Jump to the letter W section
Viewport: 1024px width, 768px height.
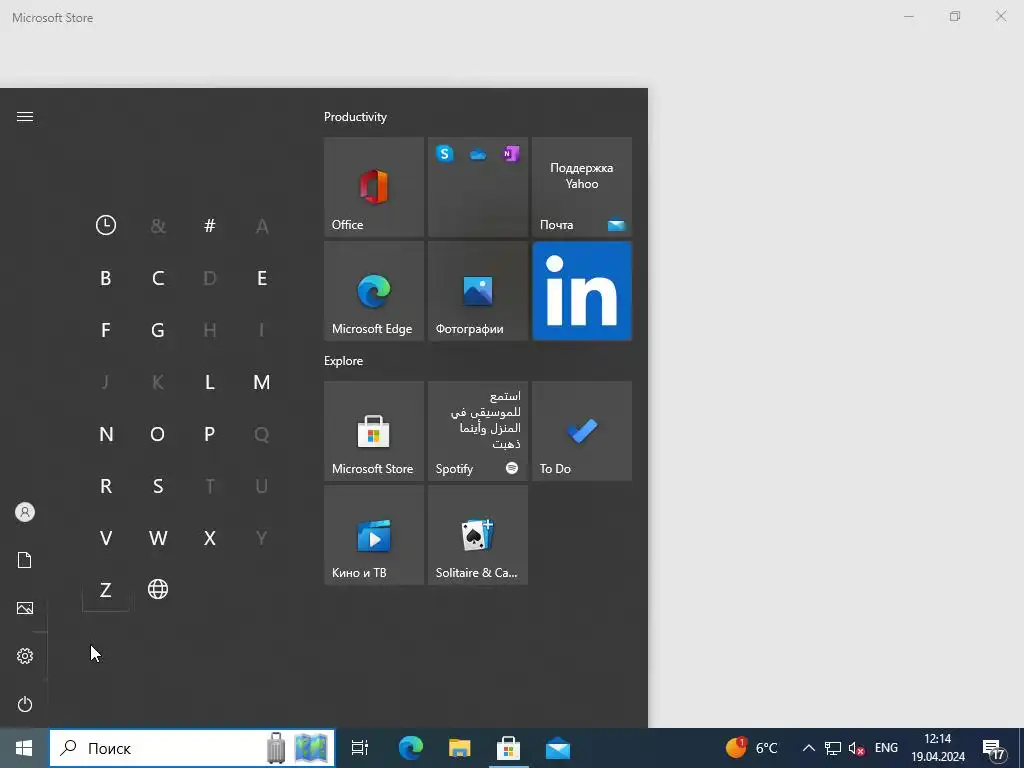(158, 538)
